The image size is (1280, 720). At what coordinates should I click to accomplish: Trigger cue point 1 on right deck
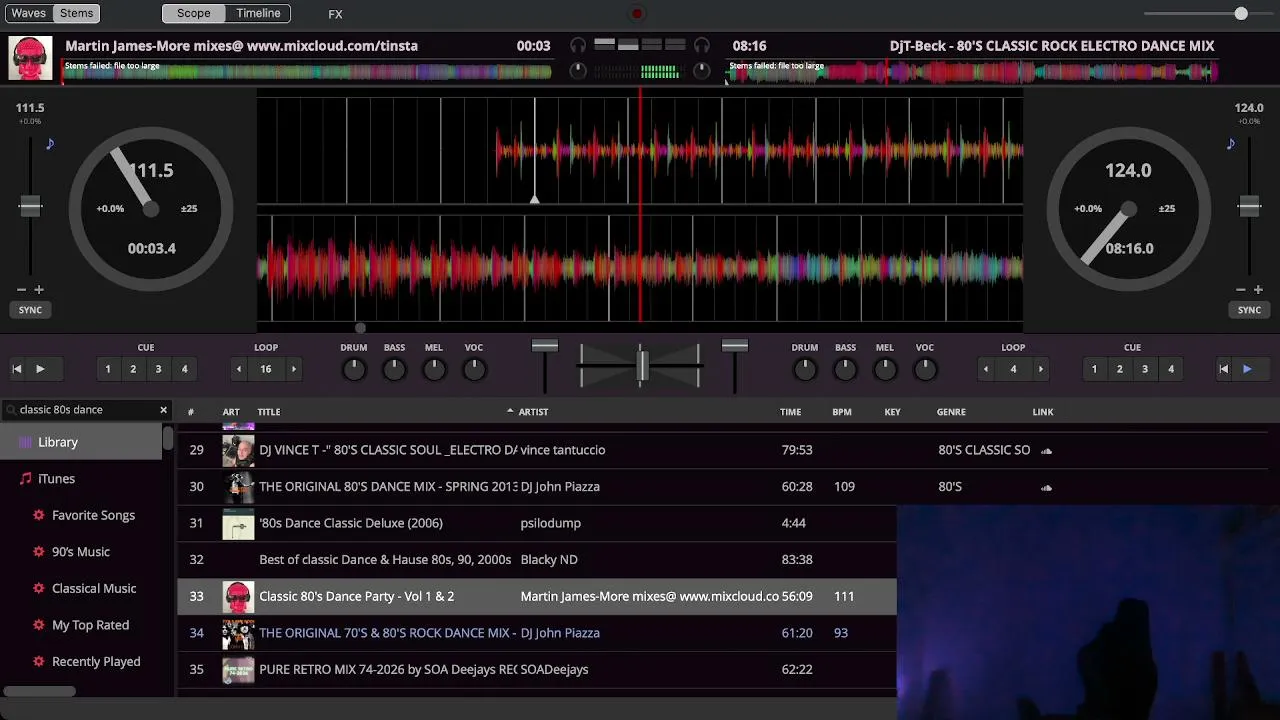tap(1094, 369)
